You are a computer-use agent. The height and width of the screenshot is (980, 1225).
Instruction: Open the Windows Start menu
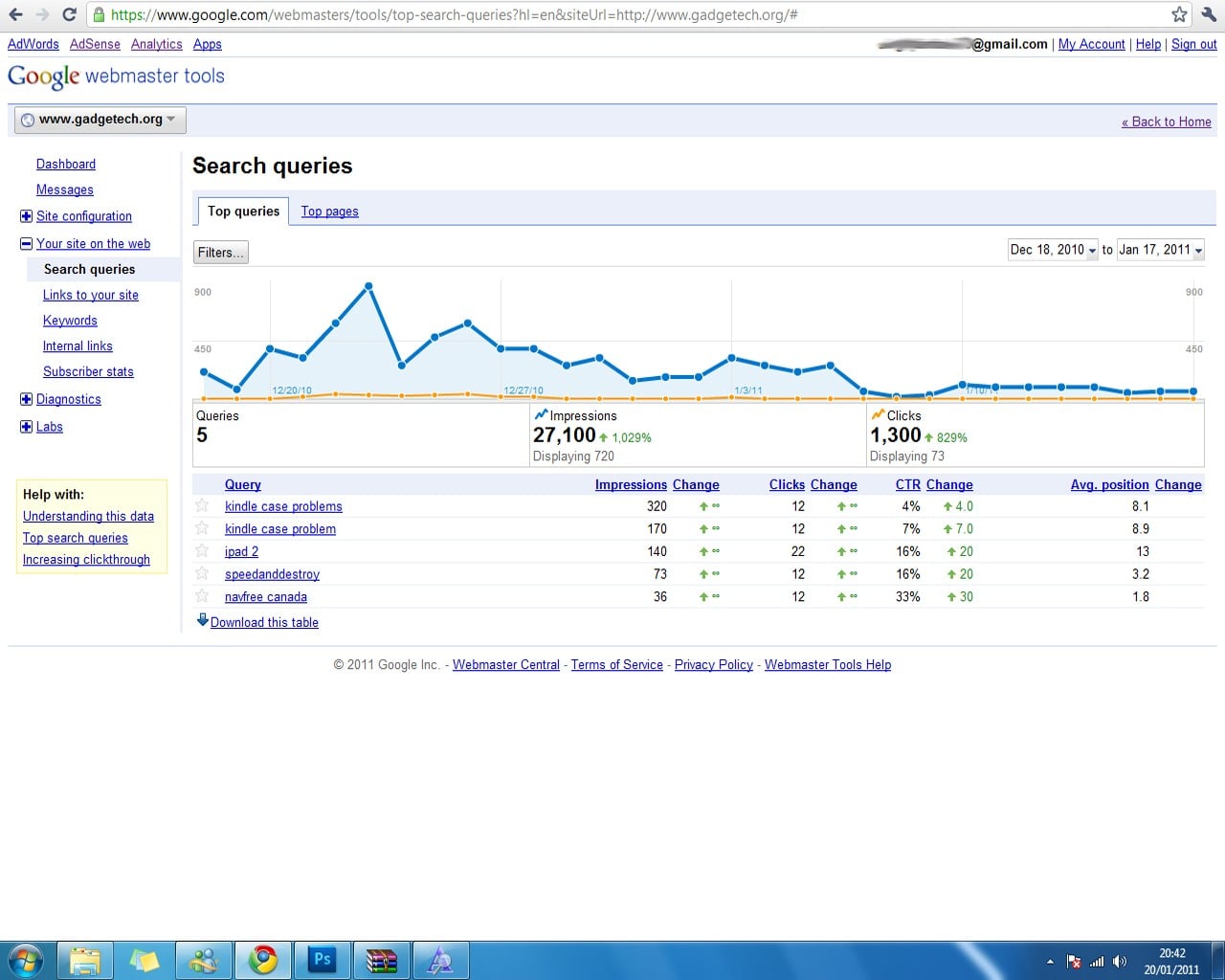26,960
